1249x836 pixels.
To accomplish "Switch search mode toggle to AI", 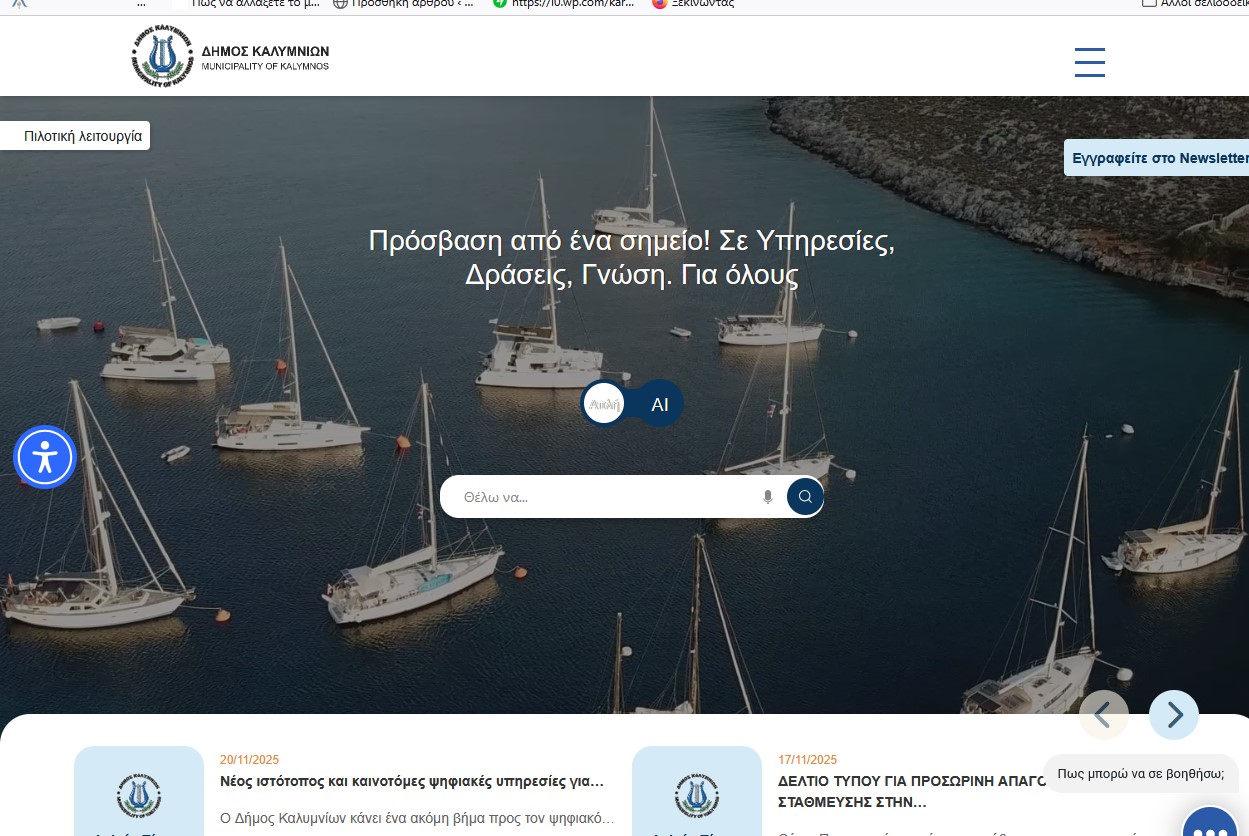I will pos(660,404).
